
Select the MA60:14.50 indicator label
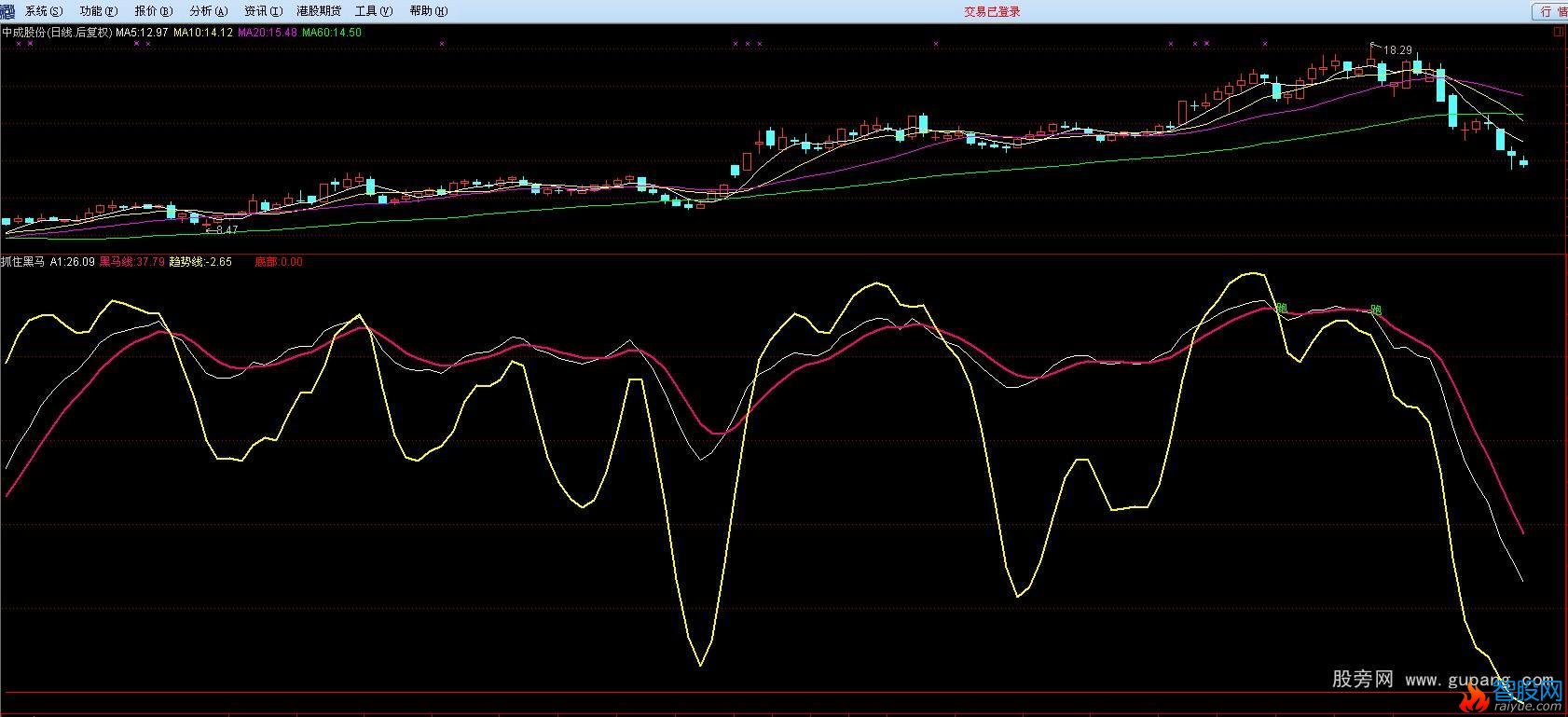click(x=332, y=33)
